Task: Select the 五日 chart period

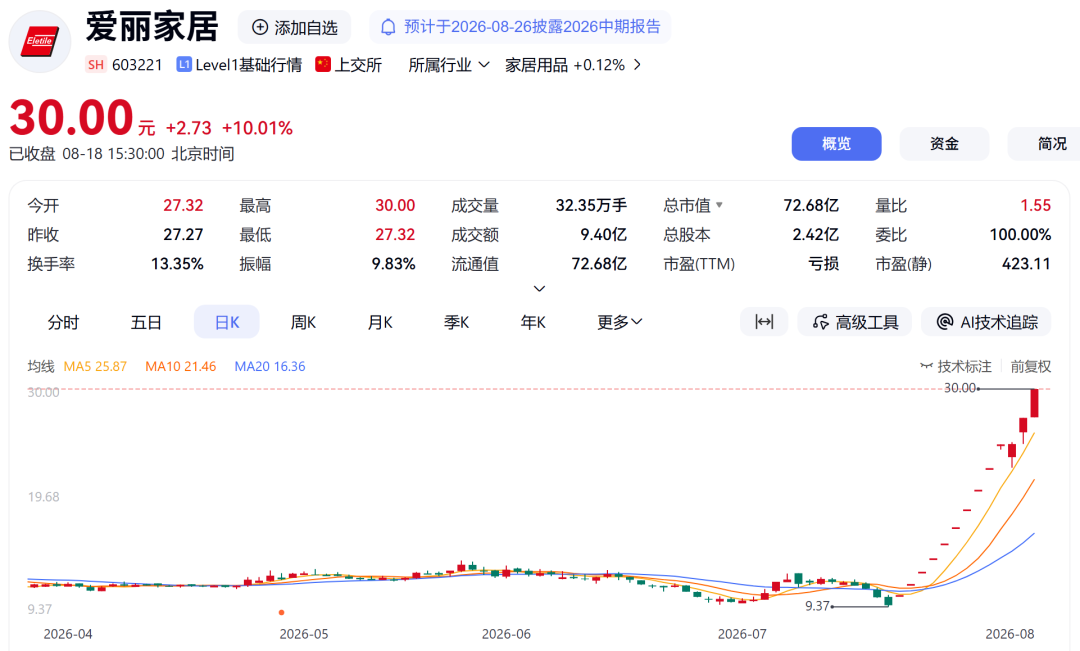Action: coord(146,322)
